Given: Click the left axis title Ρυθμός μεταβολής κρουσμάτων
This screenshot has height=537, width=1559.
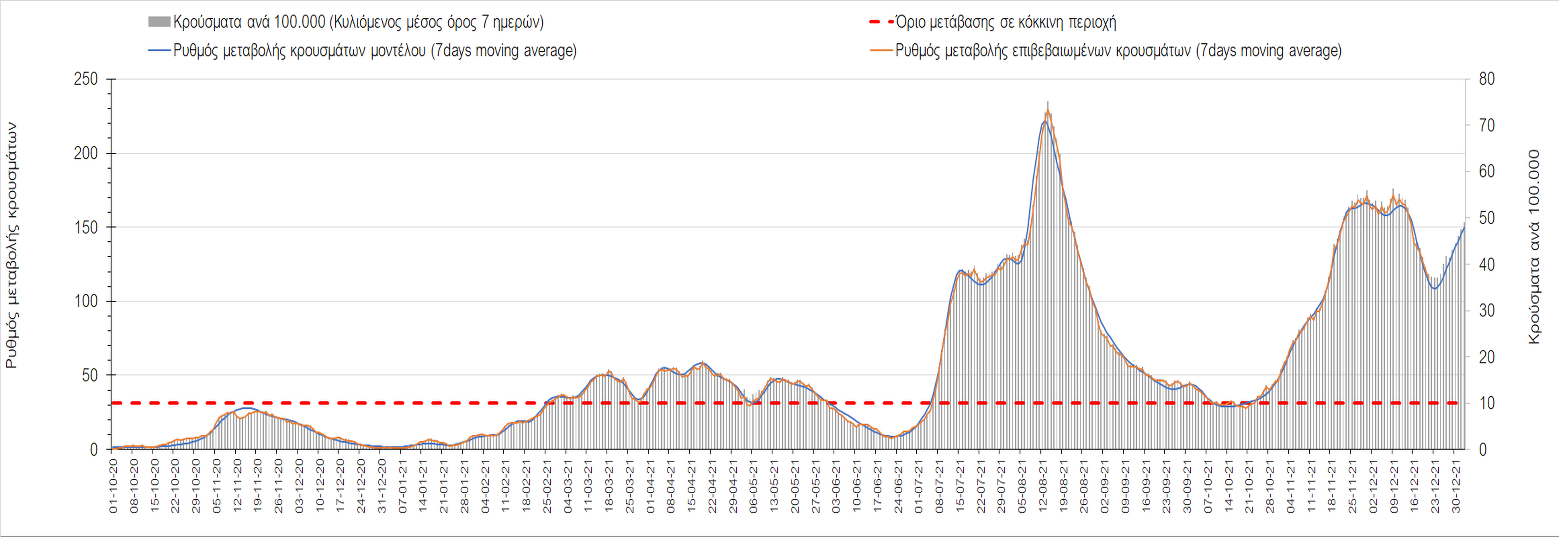Looking at the screenshot, I should click(x=13, y=245).
